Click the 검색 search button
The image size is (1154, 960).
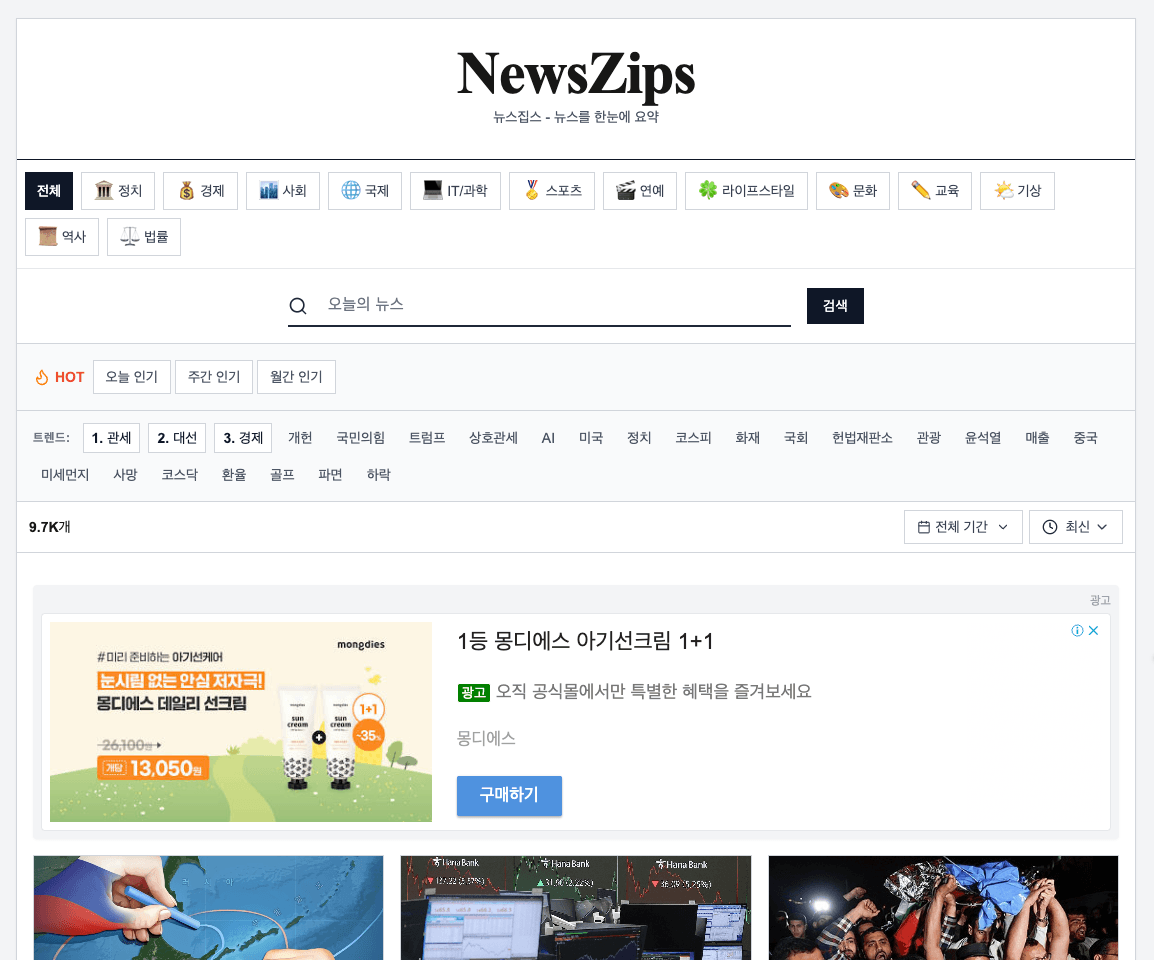point(835,306)
